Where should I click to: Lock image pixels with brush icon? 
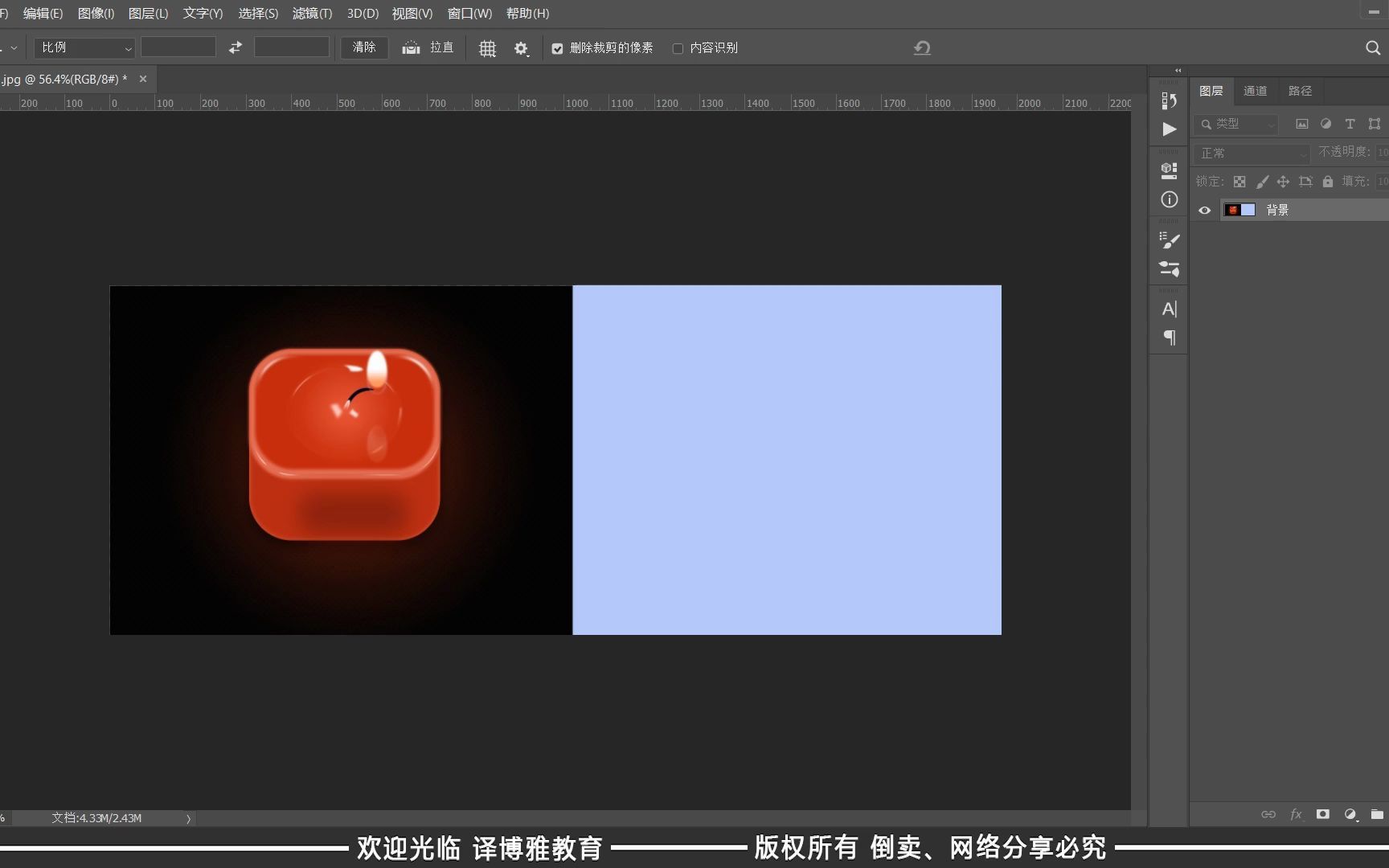1262,182
